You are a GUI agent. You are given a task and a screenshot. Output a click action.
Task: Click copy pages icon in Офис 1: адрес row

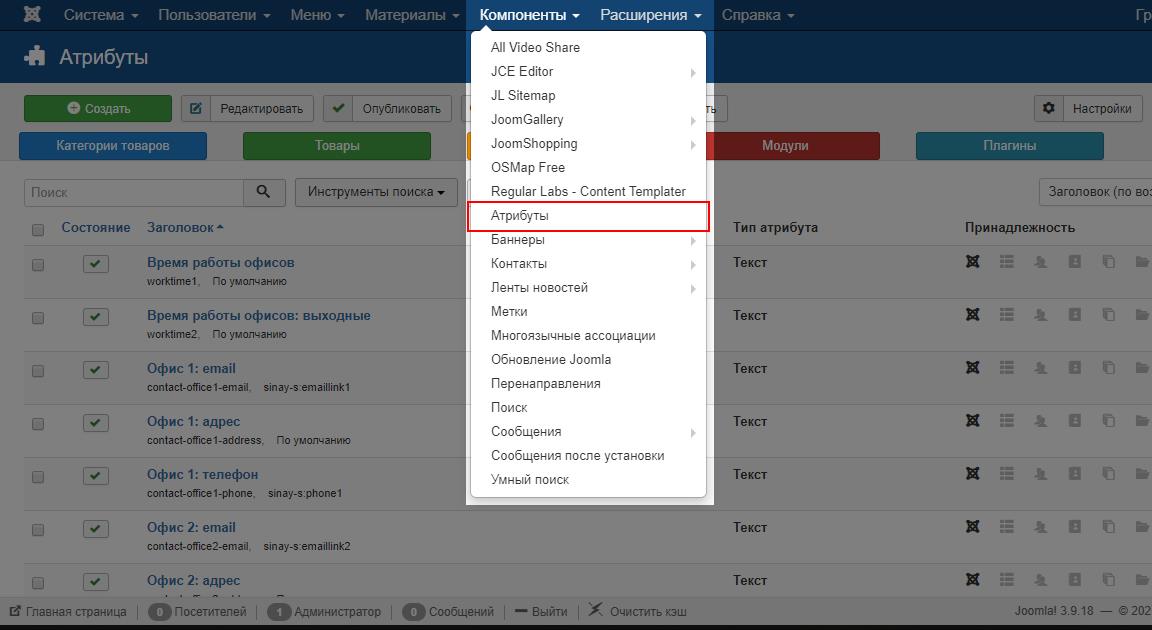pyautogui.click(x=1109, y=420)
